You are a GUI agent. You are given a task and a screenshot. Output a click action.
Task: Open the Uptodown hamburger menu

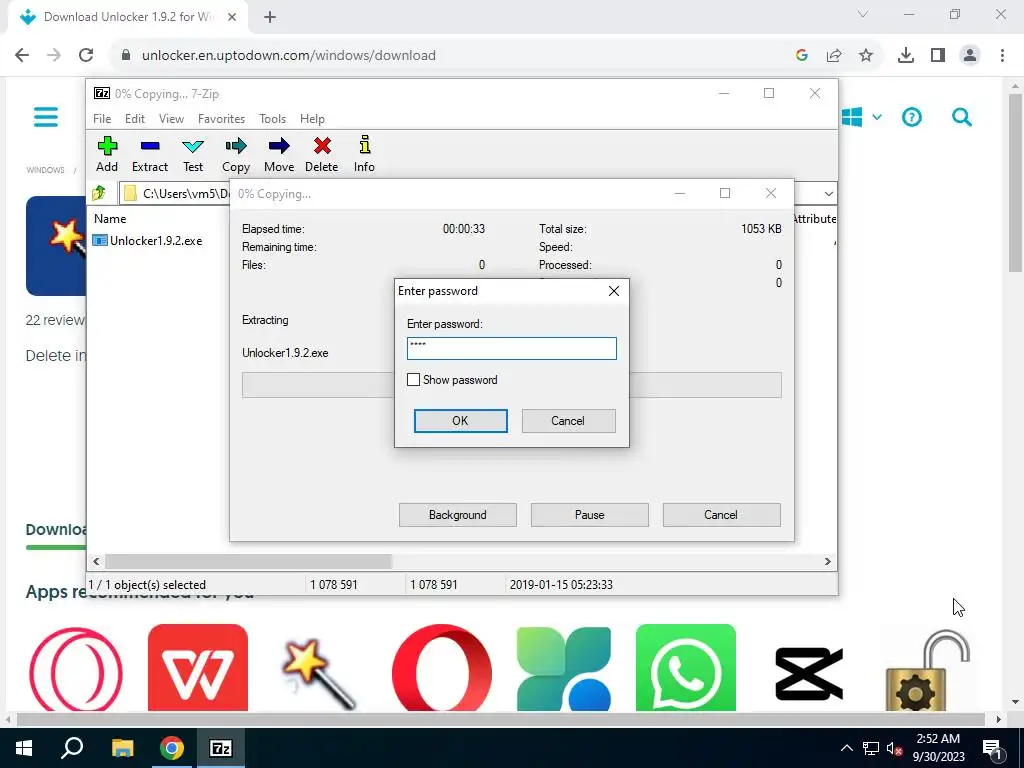point(46,117)
